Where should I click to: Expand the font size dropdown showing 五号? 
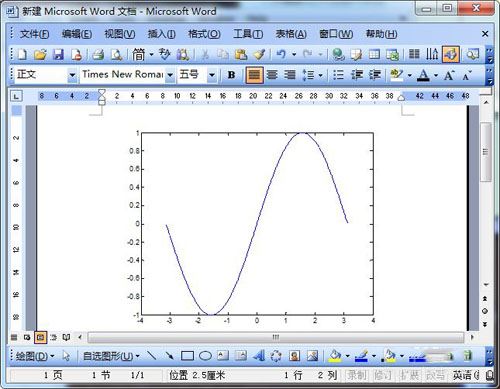212,75
